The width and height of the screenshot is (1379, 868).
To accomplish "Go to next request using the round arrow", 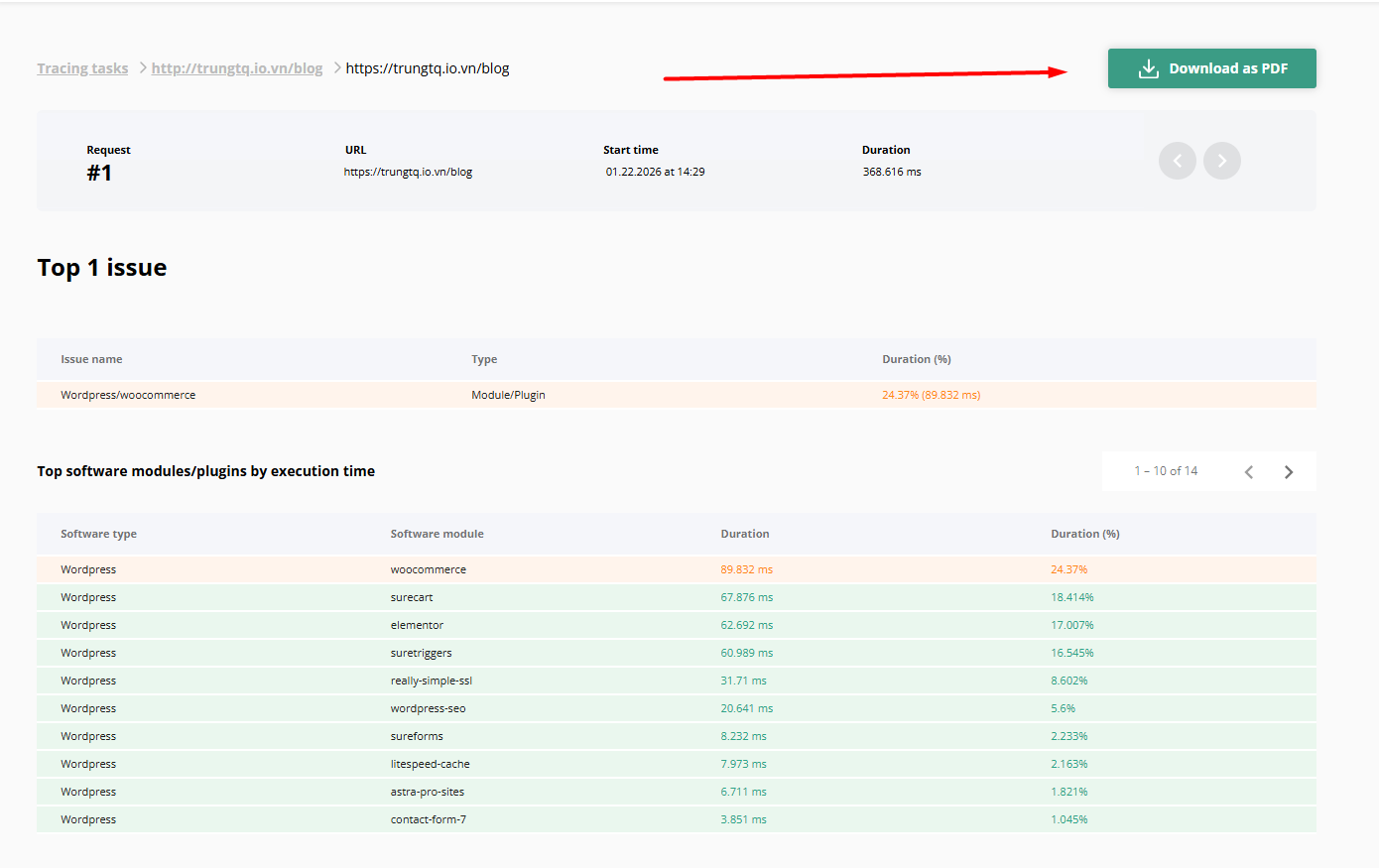I will point(1222,161).
